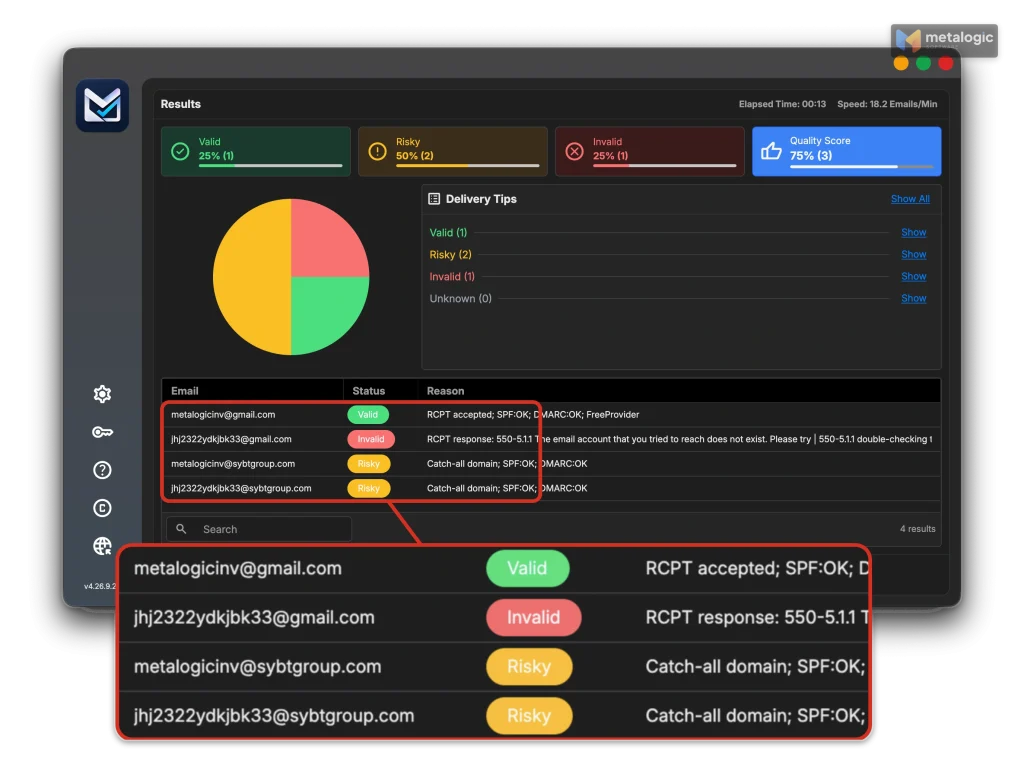Image resolution: width=1024 pixels, height=765 pixels.
Task: Click the green Valid slice of pie chart
Action: (323, 310)
